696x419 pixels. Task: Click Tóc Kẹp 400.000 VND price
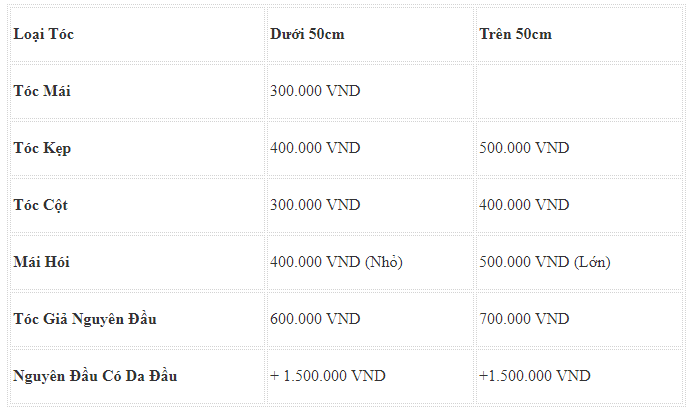(x=315, y=148)
